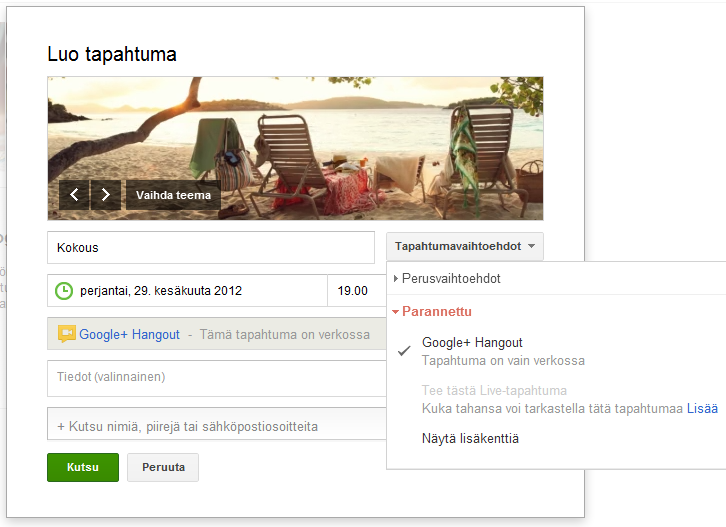Click the yellow Hangout chat bubble icon

click(x=66, y=335)
